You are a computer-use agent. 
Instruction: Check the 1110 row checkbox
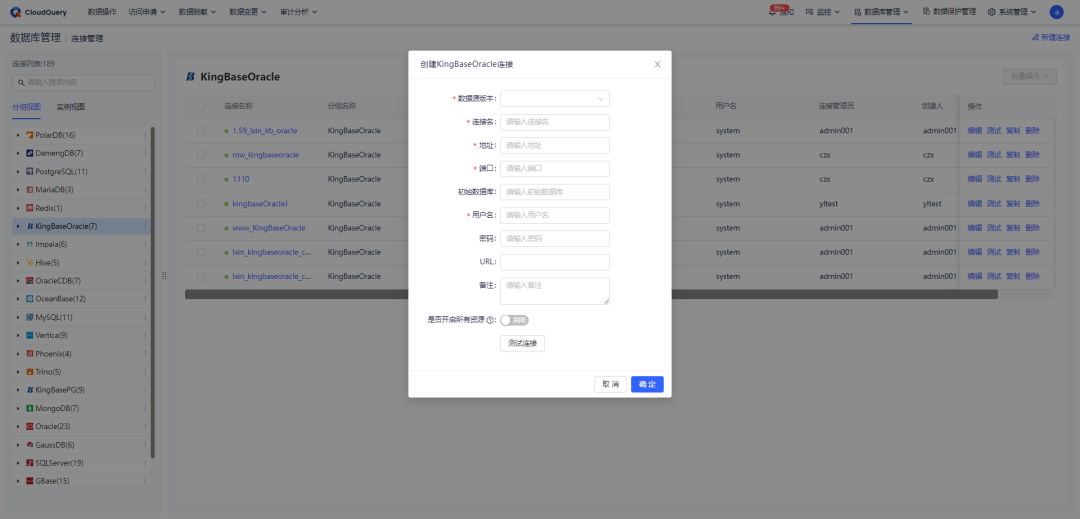201,179
